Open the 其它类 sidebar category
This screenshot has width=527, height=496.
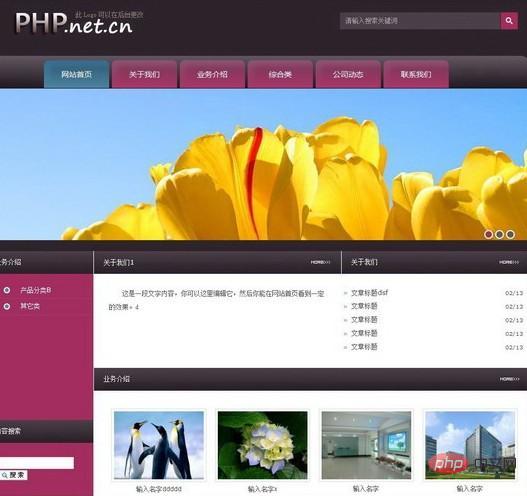point(30,306)
